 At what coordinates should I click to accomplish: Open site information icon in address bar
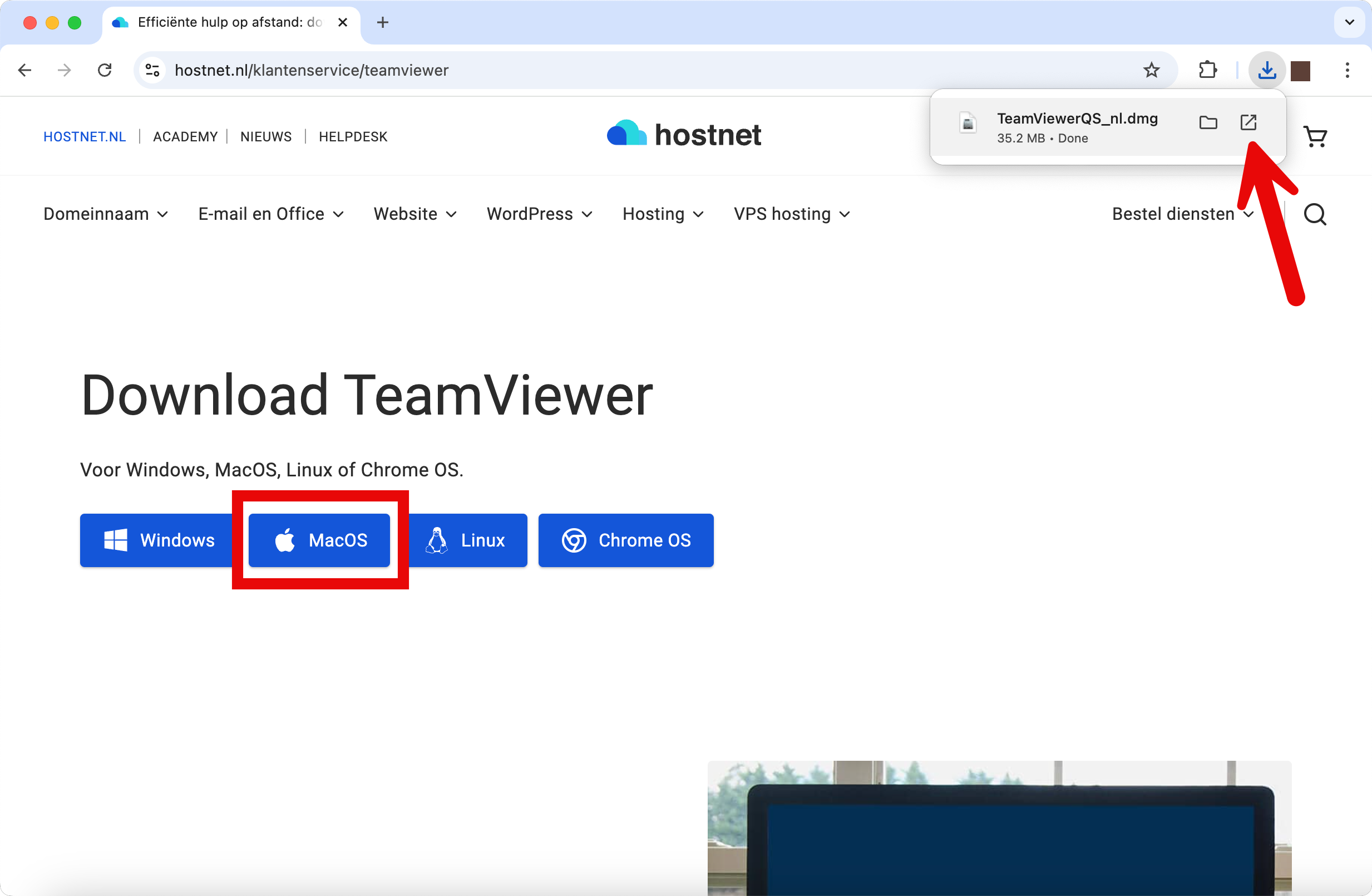click(x=152, y=70)
